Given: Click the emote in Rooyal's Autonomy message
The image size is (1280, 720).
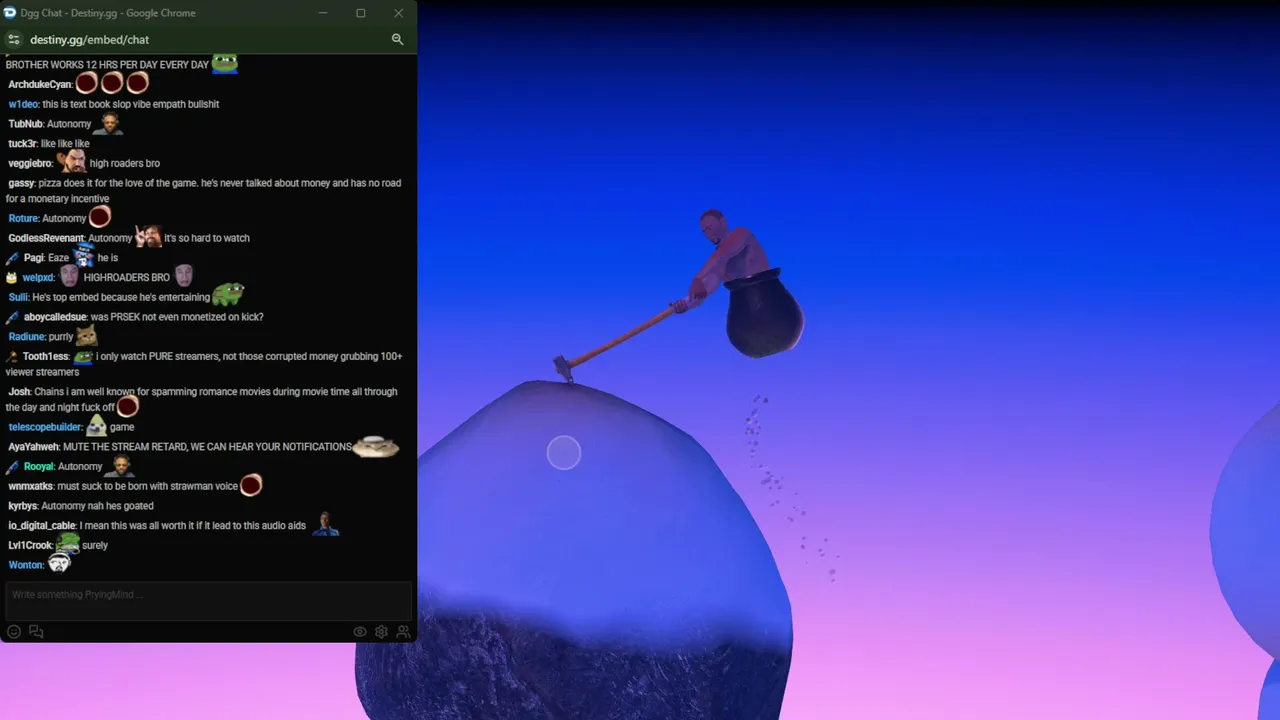Looking at the screenshot, I should pos(122,466).
